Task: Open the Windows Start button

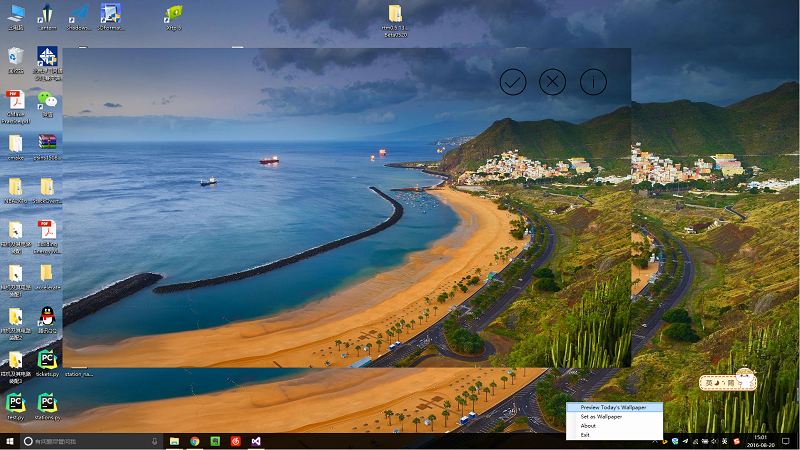Action: point(10,441)
